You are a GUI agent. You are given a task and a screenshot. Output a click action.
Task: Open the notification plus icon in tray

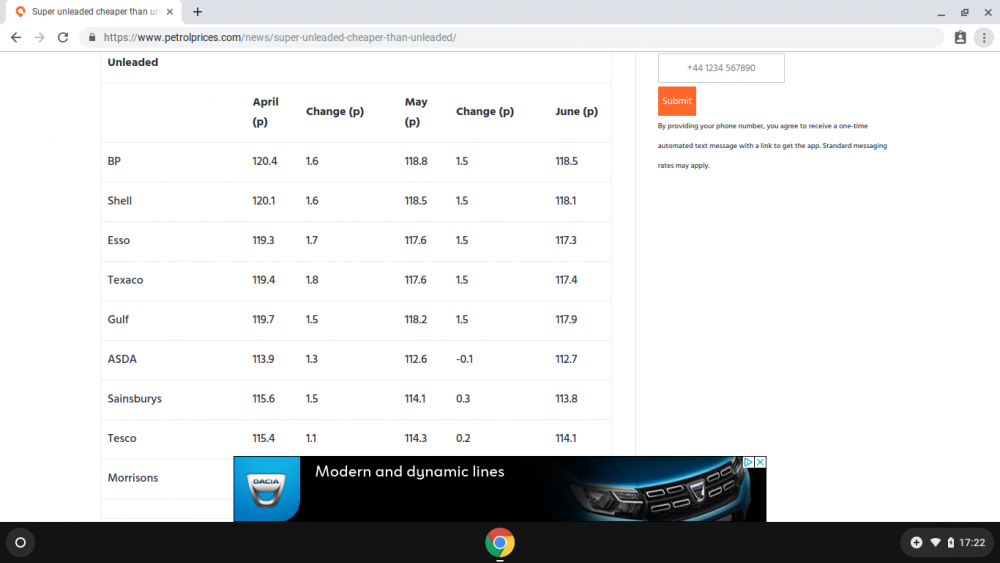[x=916, y=543]
